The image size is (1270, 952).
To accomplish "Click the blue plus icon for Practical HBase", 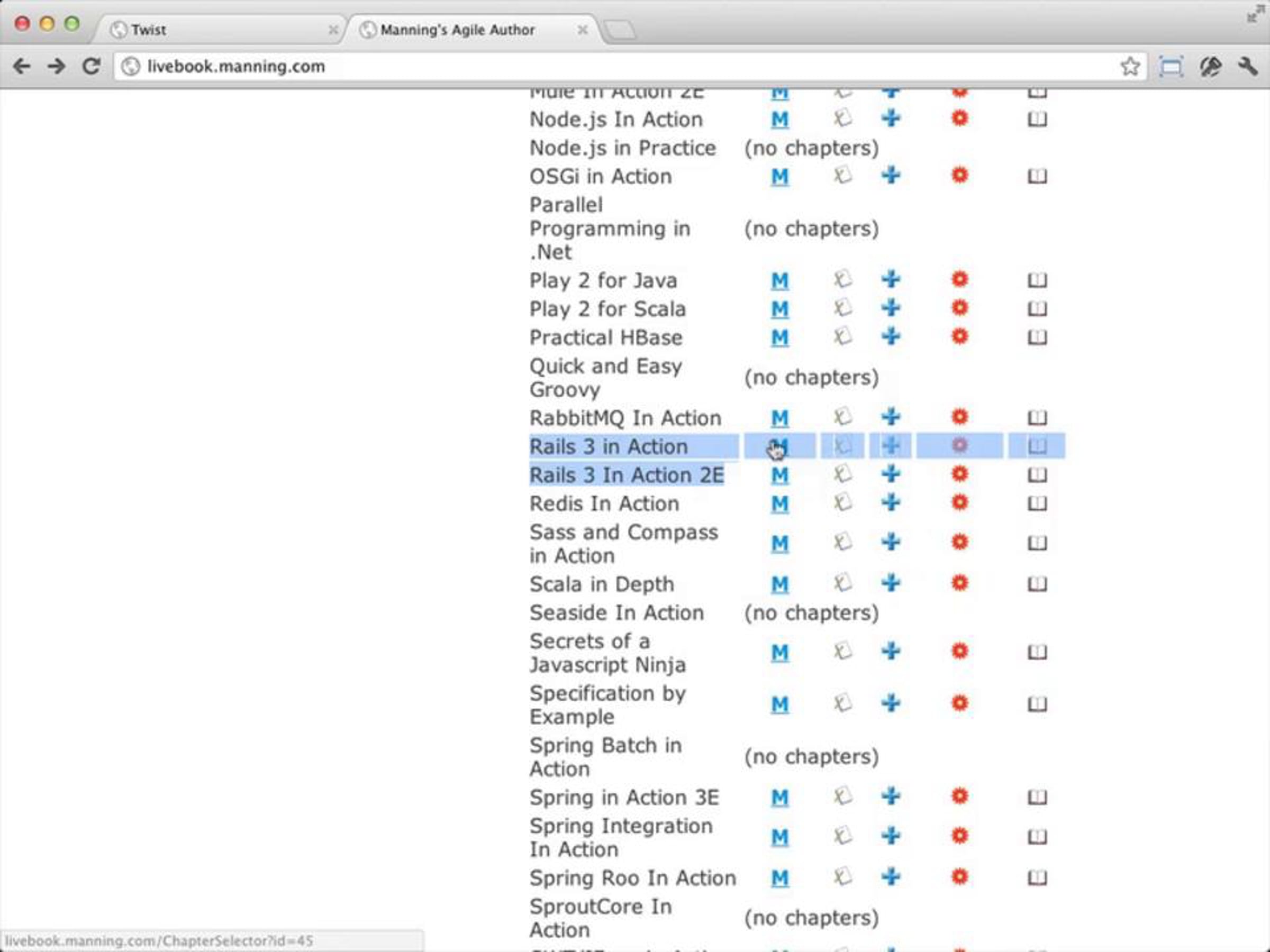I will click(891, 336).
